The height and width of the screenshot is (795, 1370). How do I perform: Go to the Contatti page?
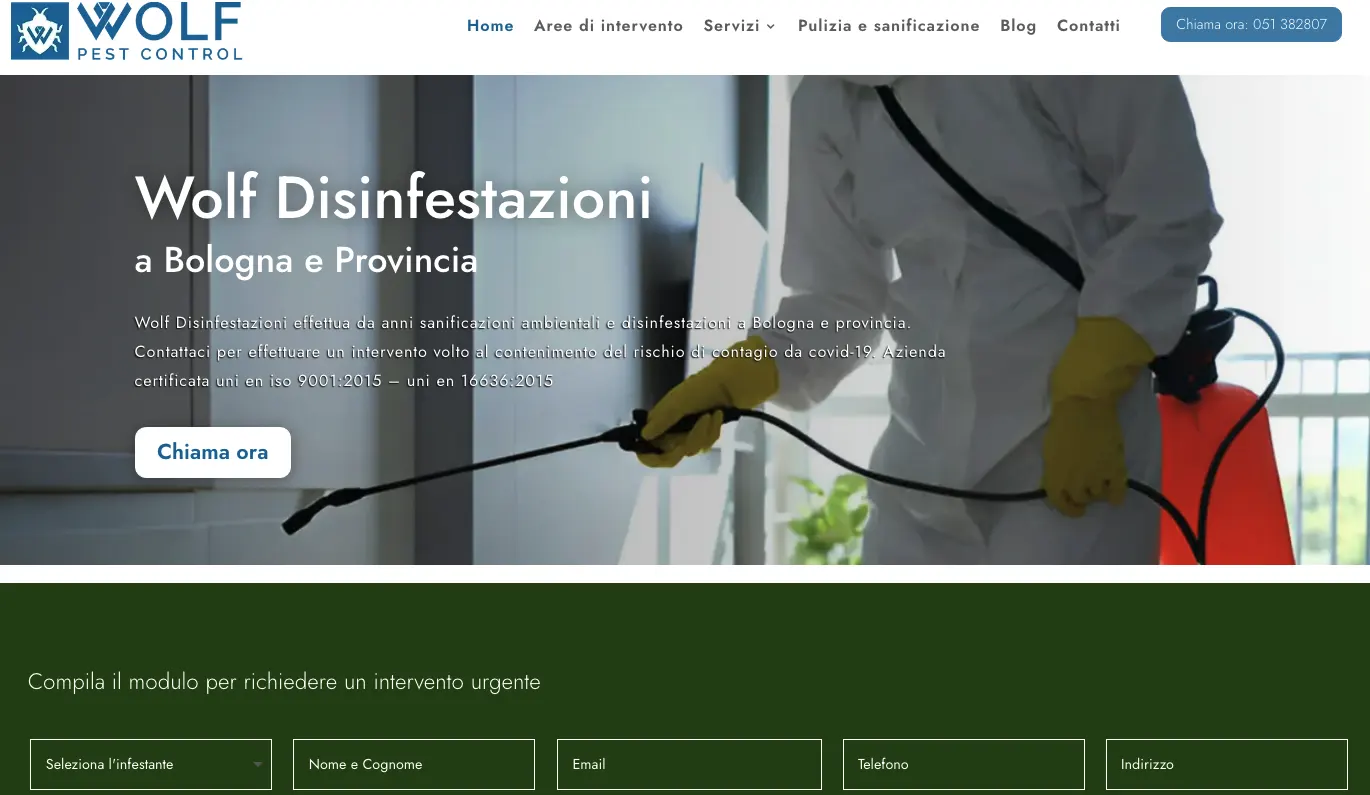click(x=1088, y=26)
